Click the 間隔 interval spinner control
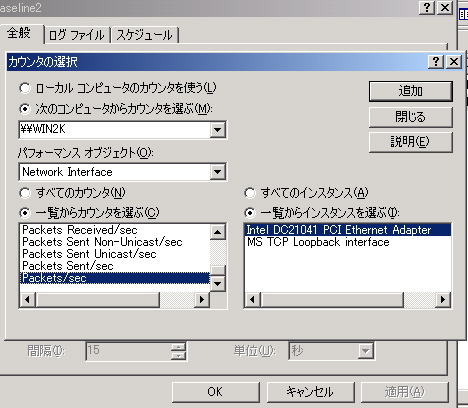 coord(179,351)
